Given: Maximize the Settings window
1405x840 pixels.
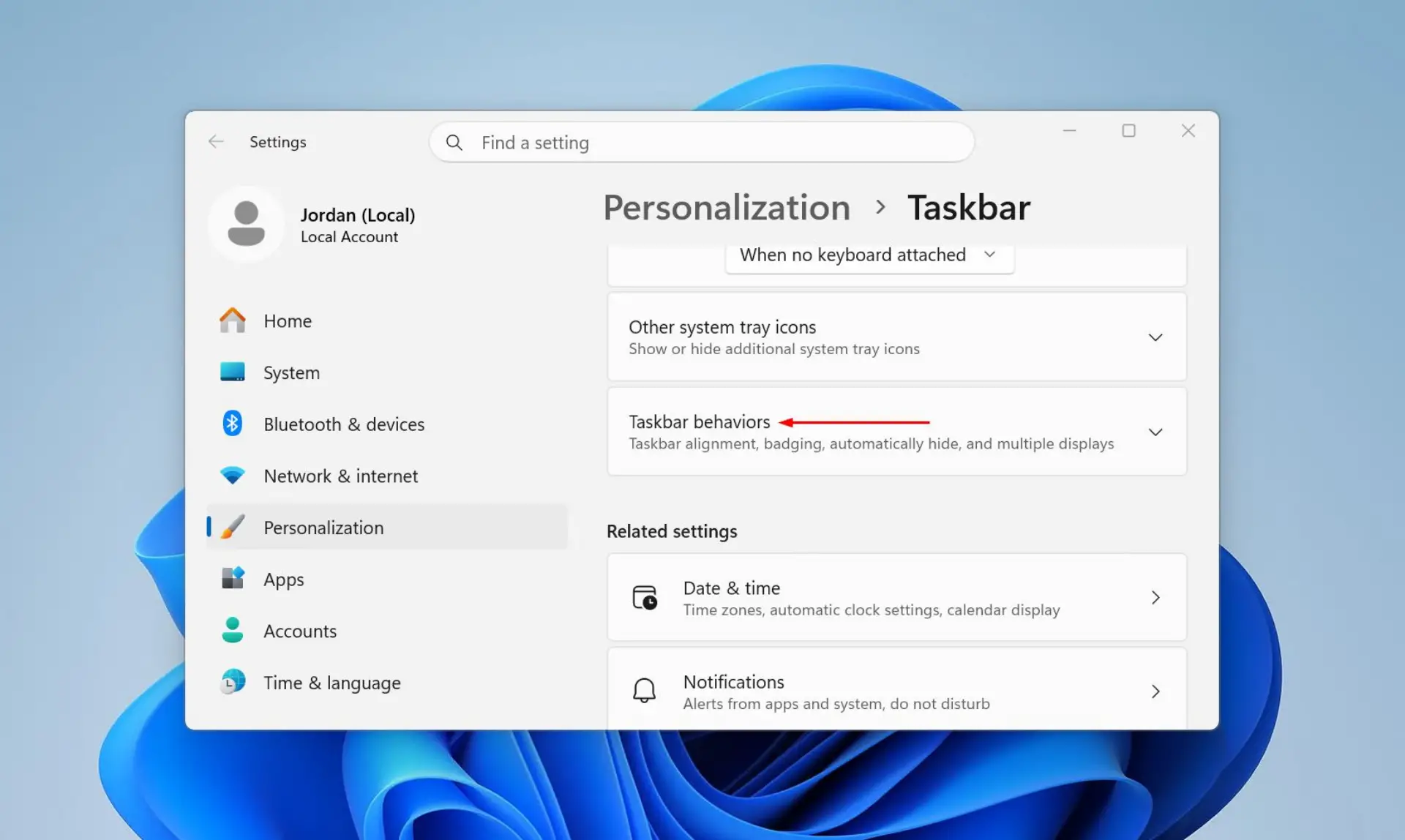Looking at the screenshot, I should pyautogui.click(x=1129, y=130).
